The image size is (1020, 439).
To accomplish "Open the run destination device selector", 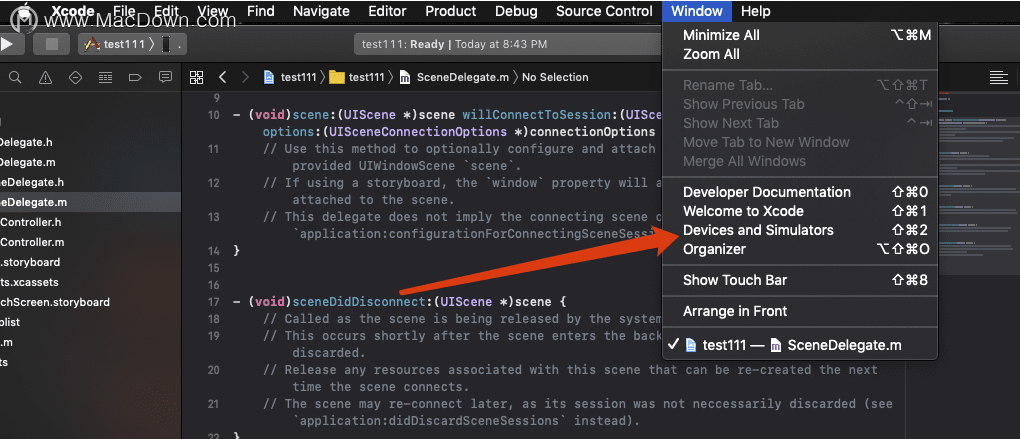I will 172,44.
